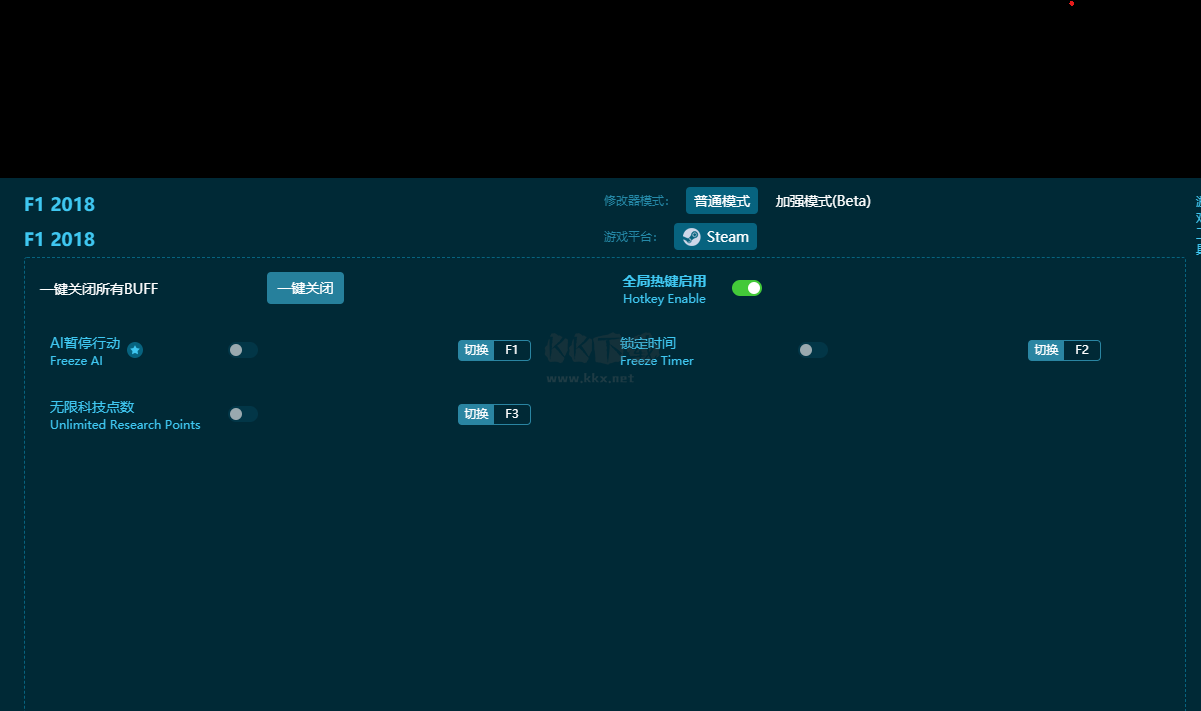Click the 一键关闭所有BUFF label
The image size is (1201, 711).
point(99,289)
